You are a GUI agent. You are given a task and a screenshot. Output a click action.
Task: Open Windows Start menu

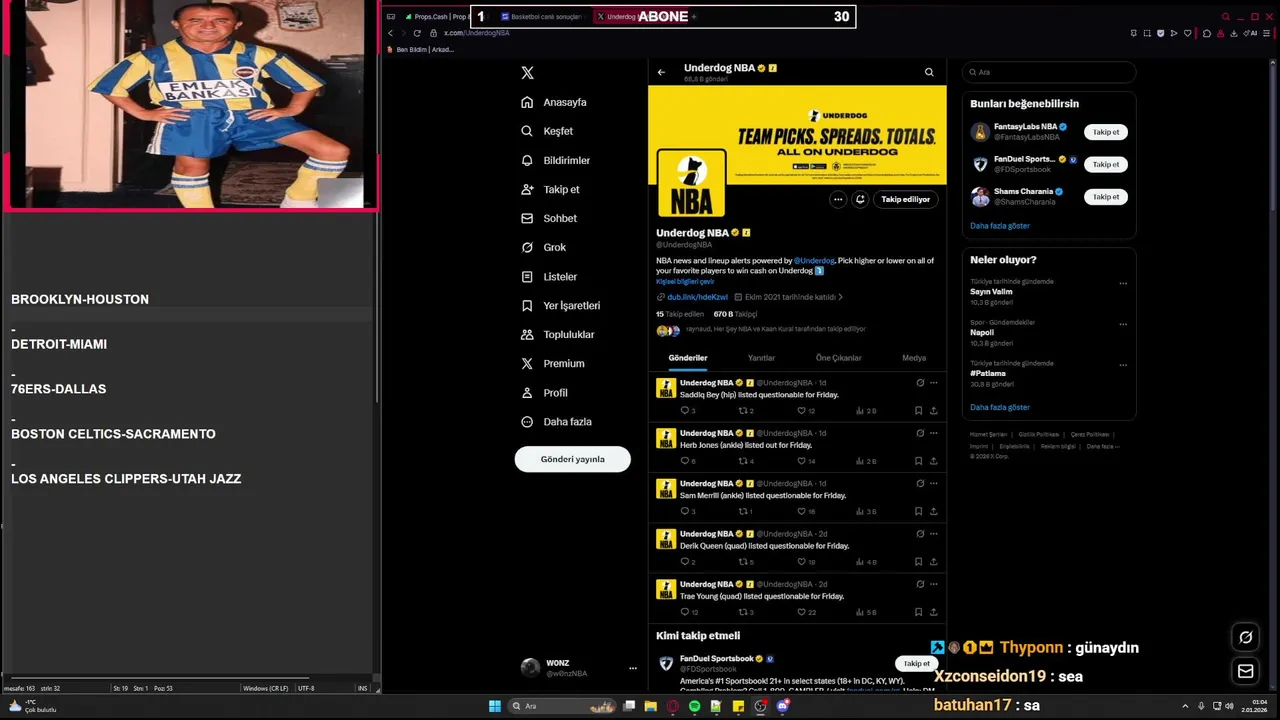point(494,706)
